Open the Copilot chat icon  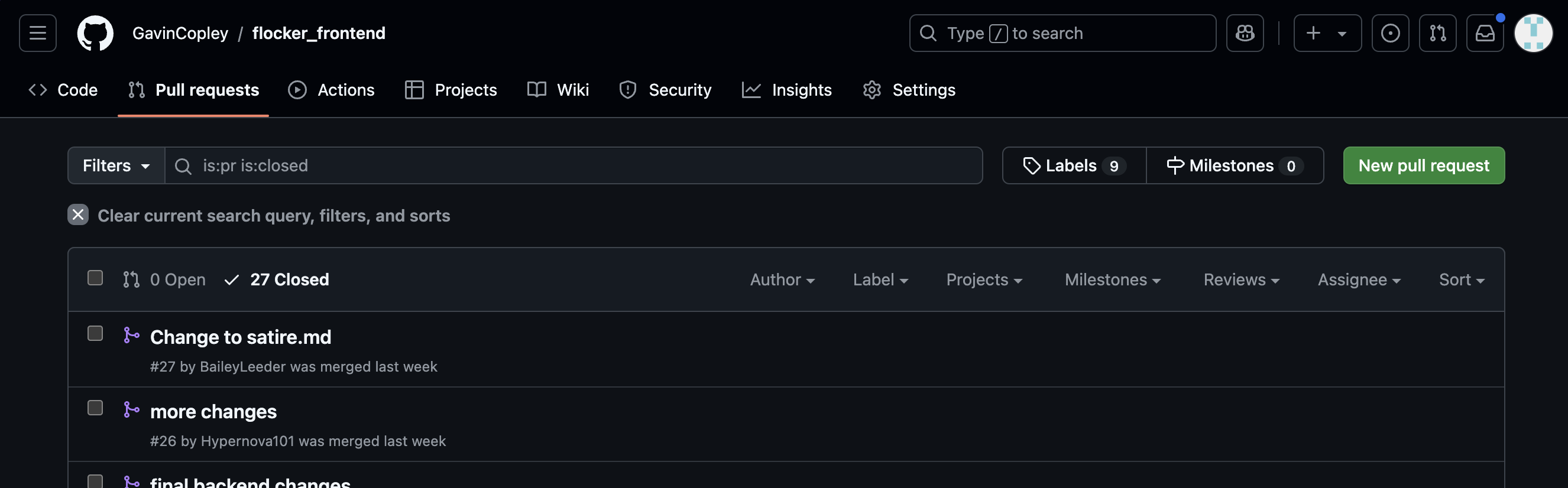1245,33
